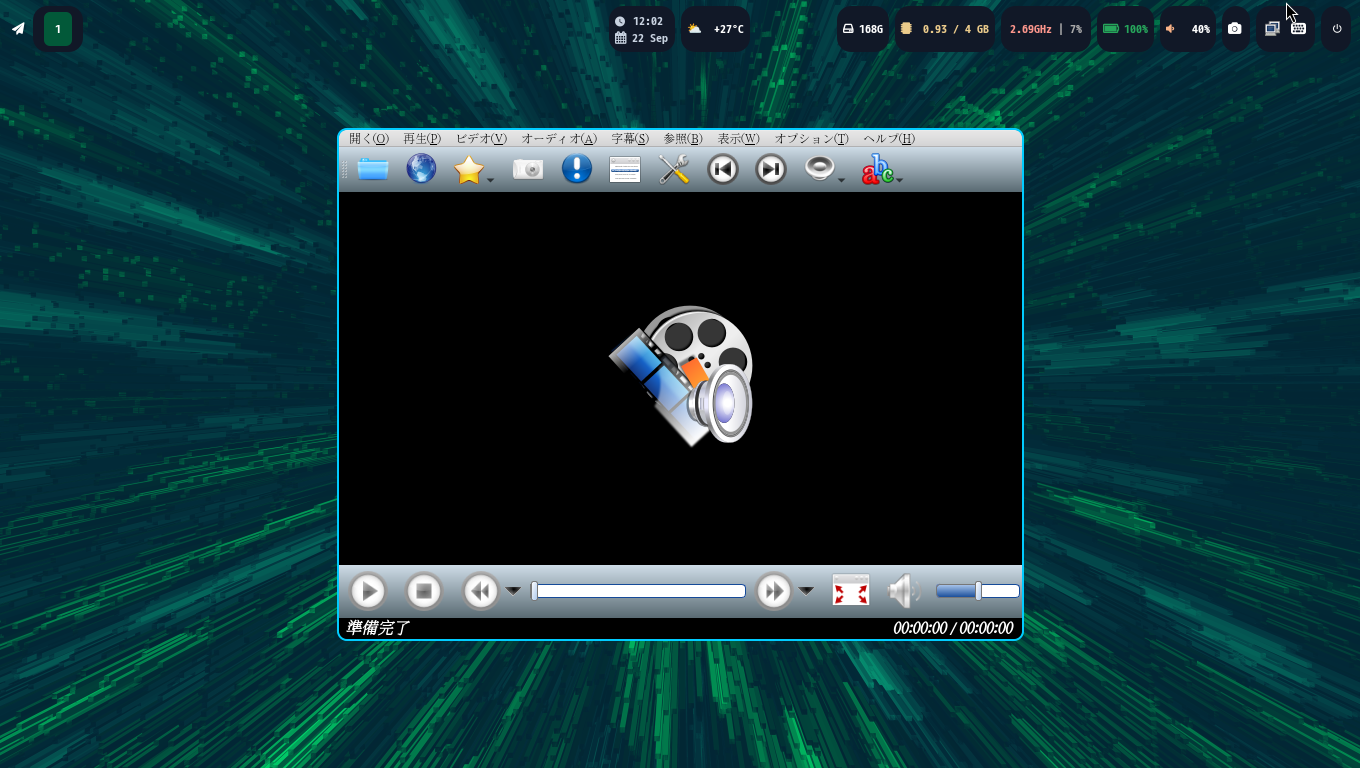The height and width of the screenshot is (768, 1360).
Task: Toggle fullscreen with the red arrows icon
Action: click(x=851, y=591)
